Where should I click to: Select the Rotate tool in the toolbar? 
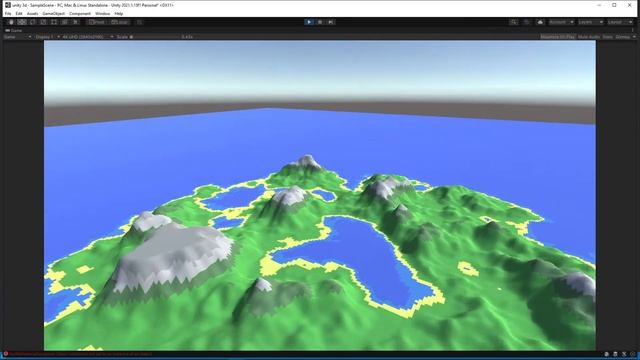33,22
